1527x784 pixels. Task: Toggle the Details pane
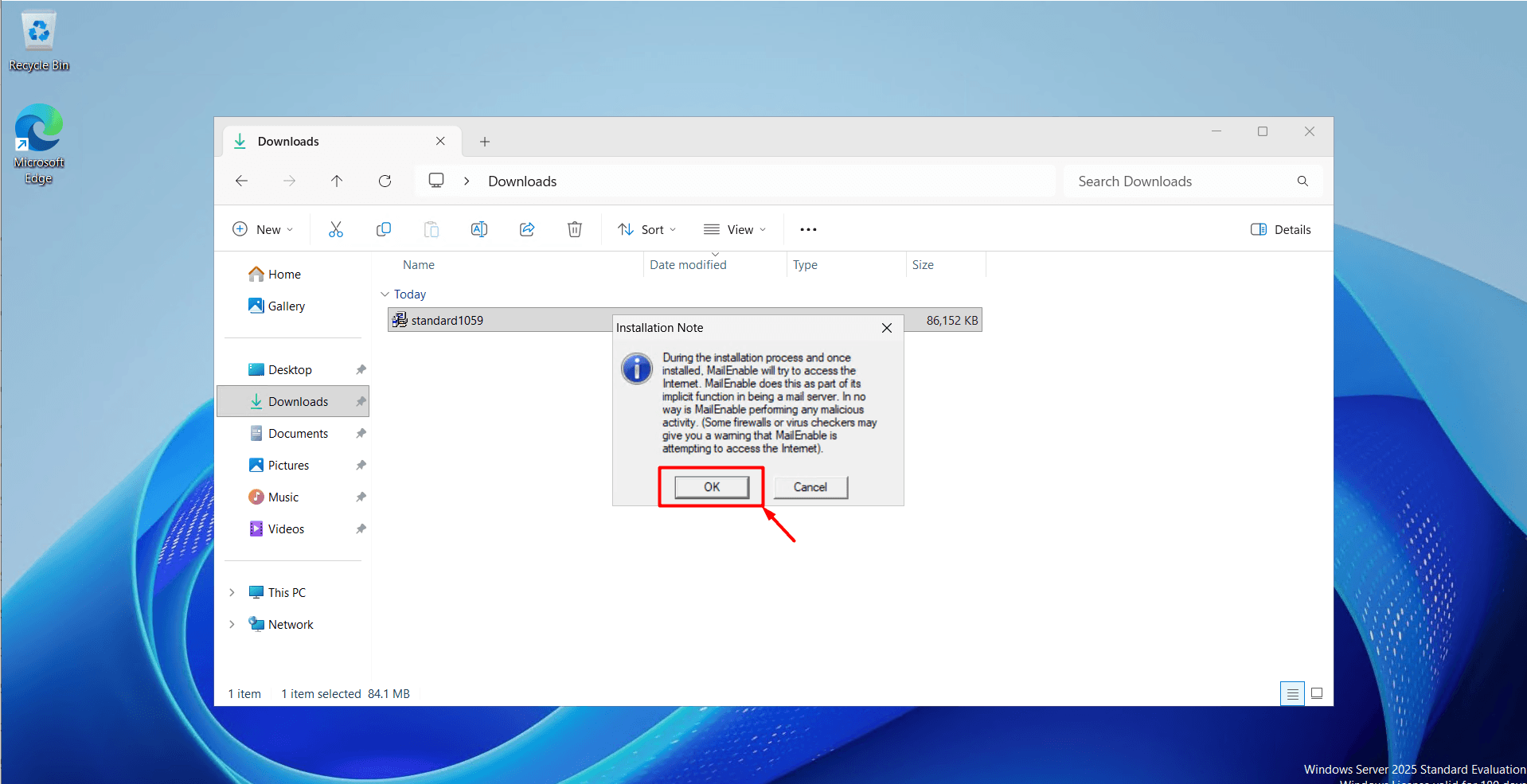(x=1281, y=229)
